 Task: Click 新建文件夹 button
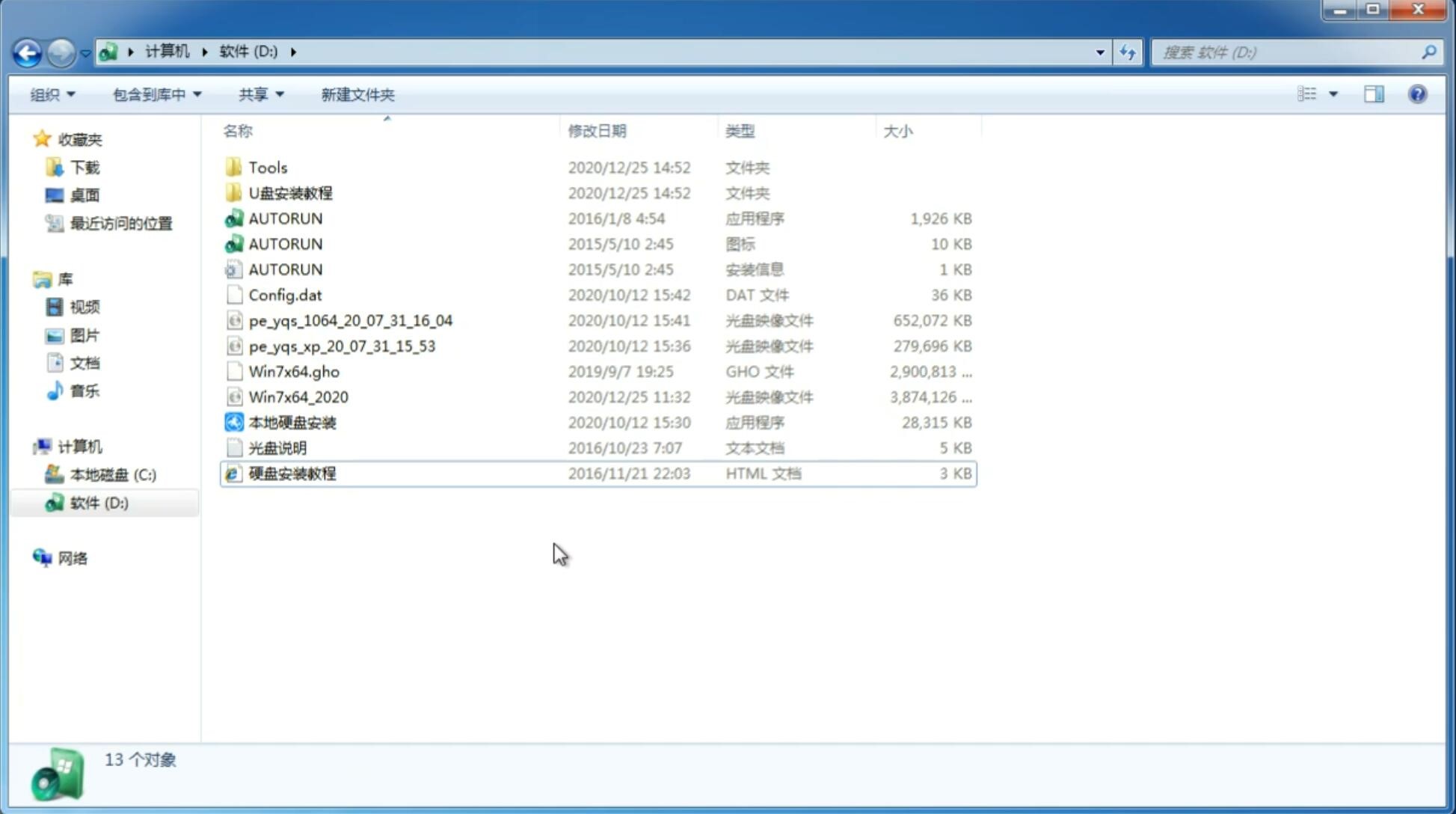tap(357, 94)
